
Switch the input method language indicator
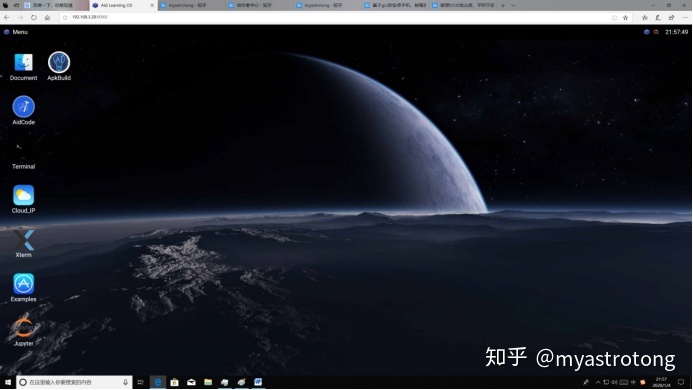pyautogui.click(x=633, y=382)
